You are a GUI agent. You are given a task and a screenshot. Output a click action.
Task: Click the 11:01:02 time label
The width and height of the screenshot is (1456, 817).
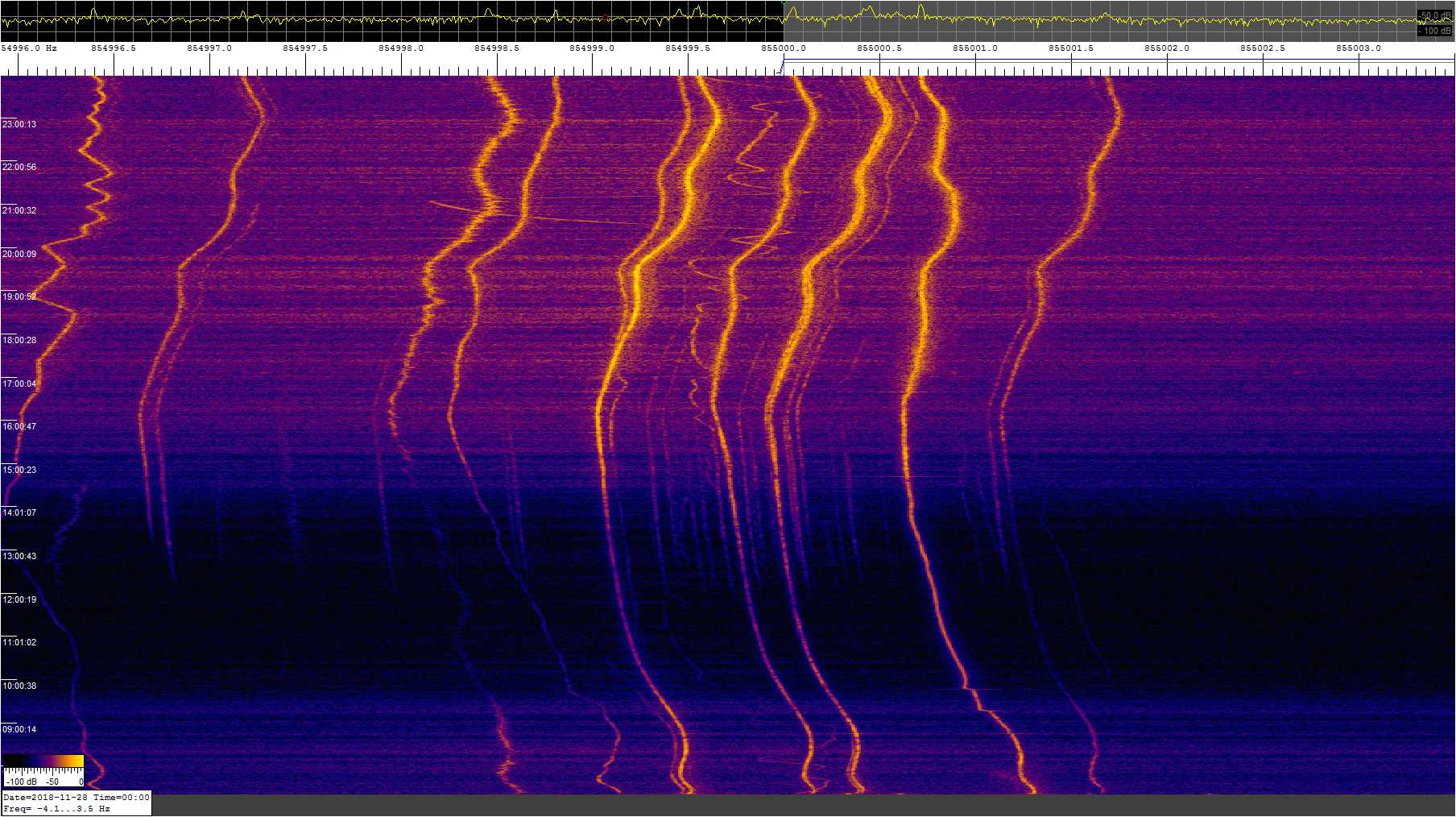pyautogui.click(x=19, y=642)
